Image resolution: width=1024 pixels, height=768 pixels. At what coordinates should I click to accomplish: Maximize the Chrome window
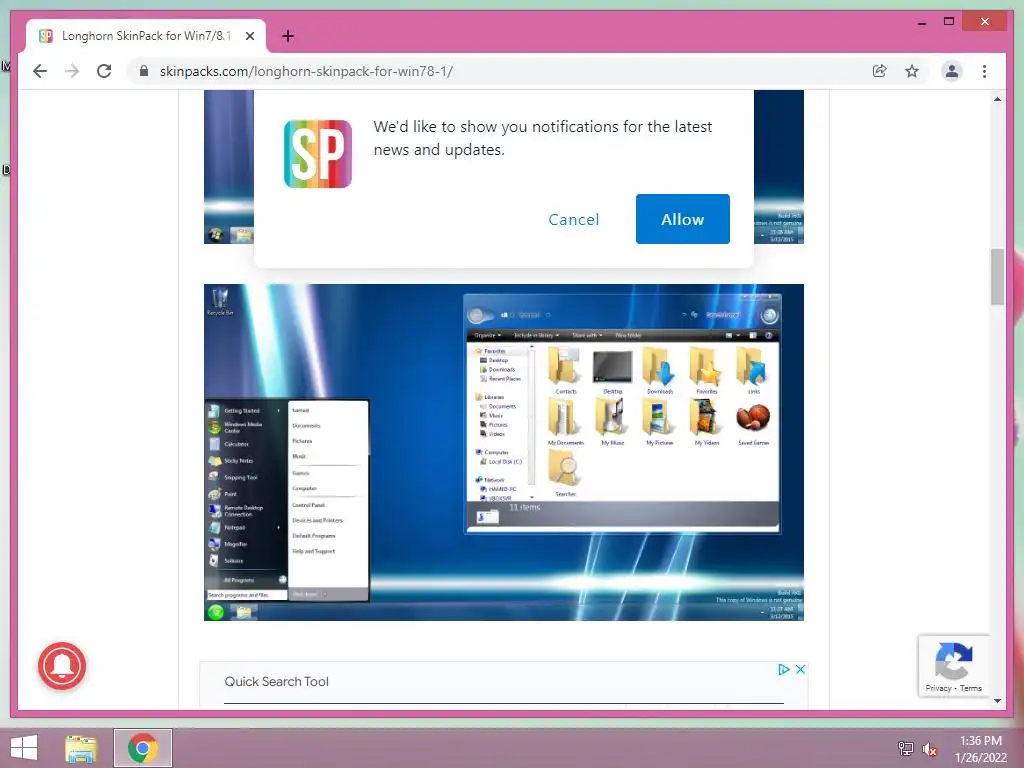point(949,22)
